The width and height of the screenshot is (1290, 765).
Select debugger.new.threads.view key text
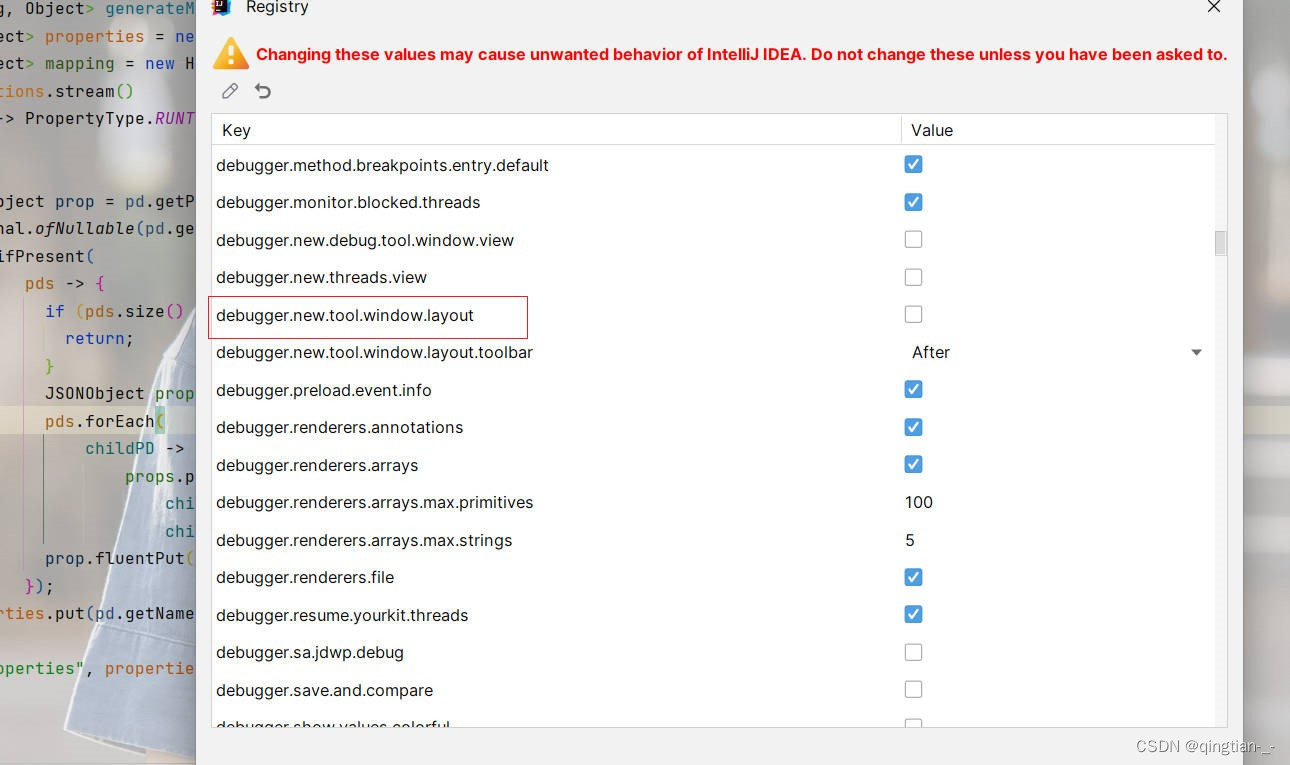coord(321,277)
